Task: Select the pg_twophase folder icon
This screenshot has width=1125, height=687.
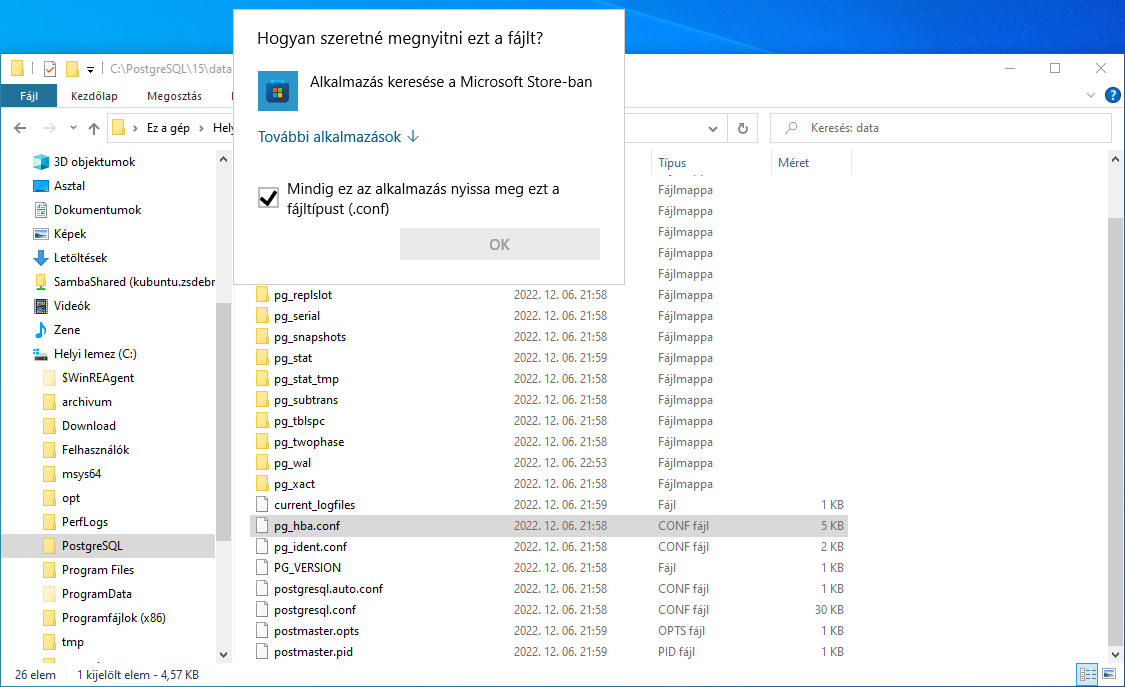Action: [x=263, y=442]
